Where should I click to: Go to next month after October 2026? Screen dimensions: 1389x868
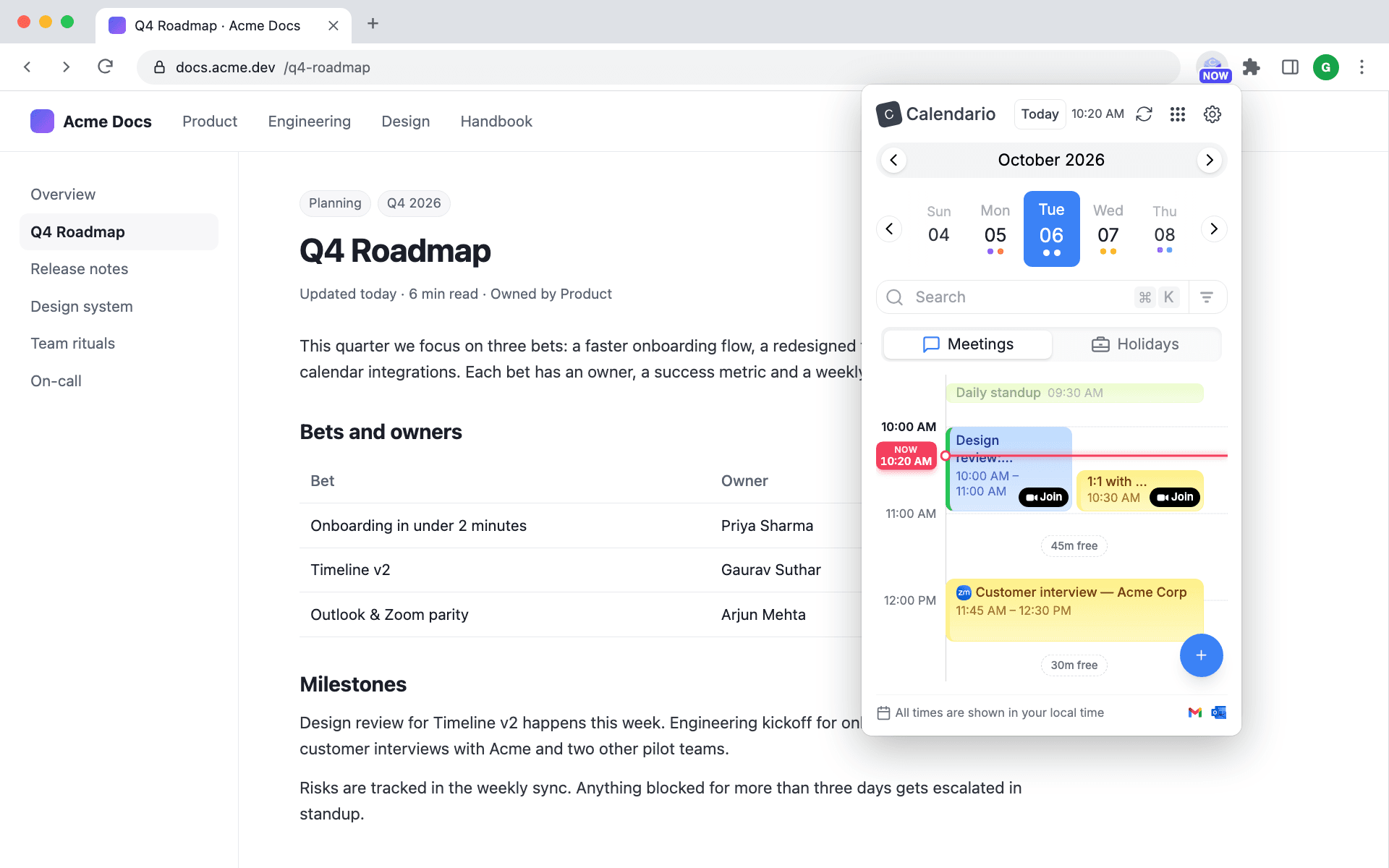pos(1210,160)
